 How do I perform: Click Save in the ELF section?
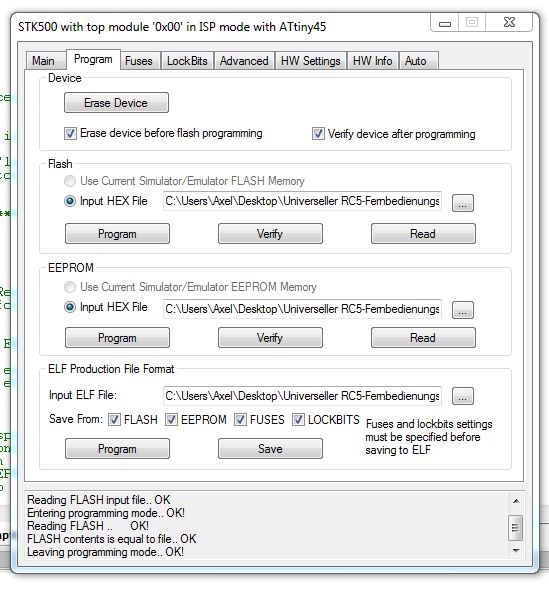point(270,449)
